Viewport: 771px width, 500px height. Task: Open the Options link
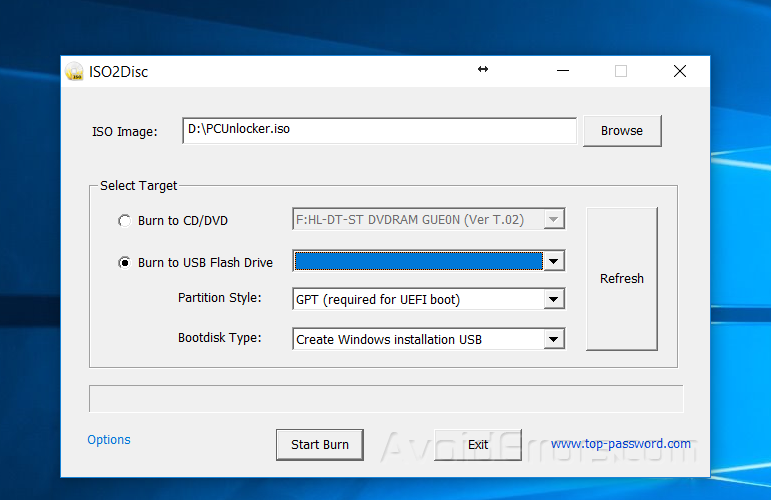(109, 440)
